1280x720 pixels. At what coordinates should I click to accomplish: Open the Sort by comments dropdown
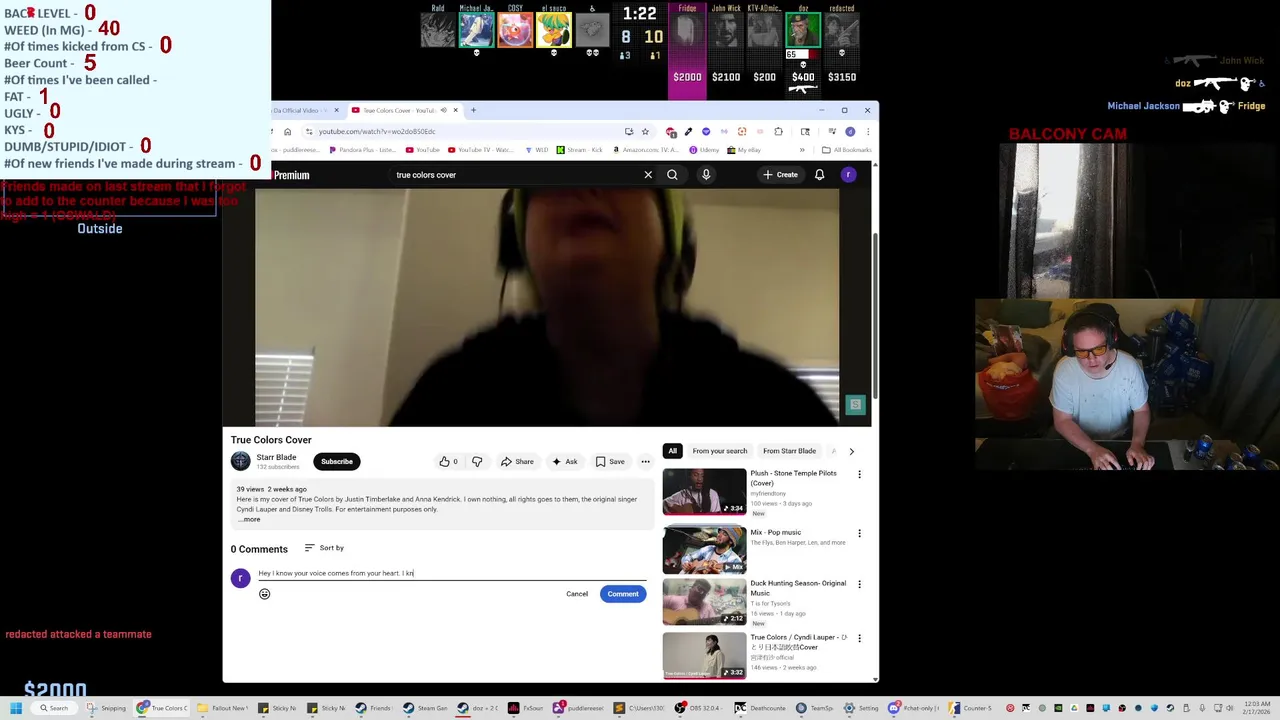[324, 548]
